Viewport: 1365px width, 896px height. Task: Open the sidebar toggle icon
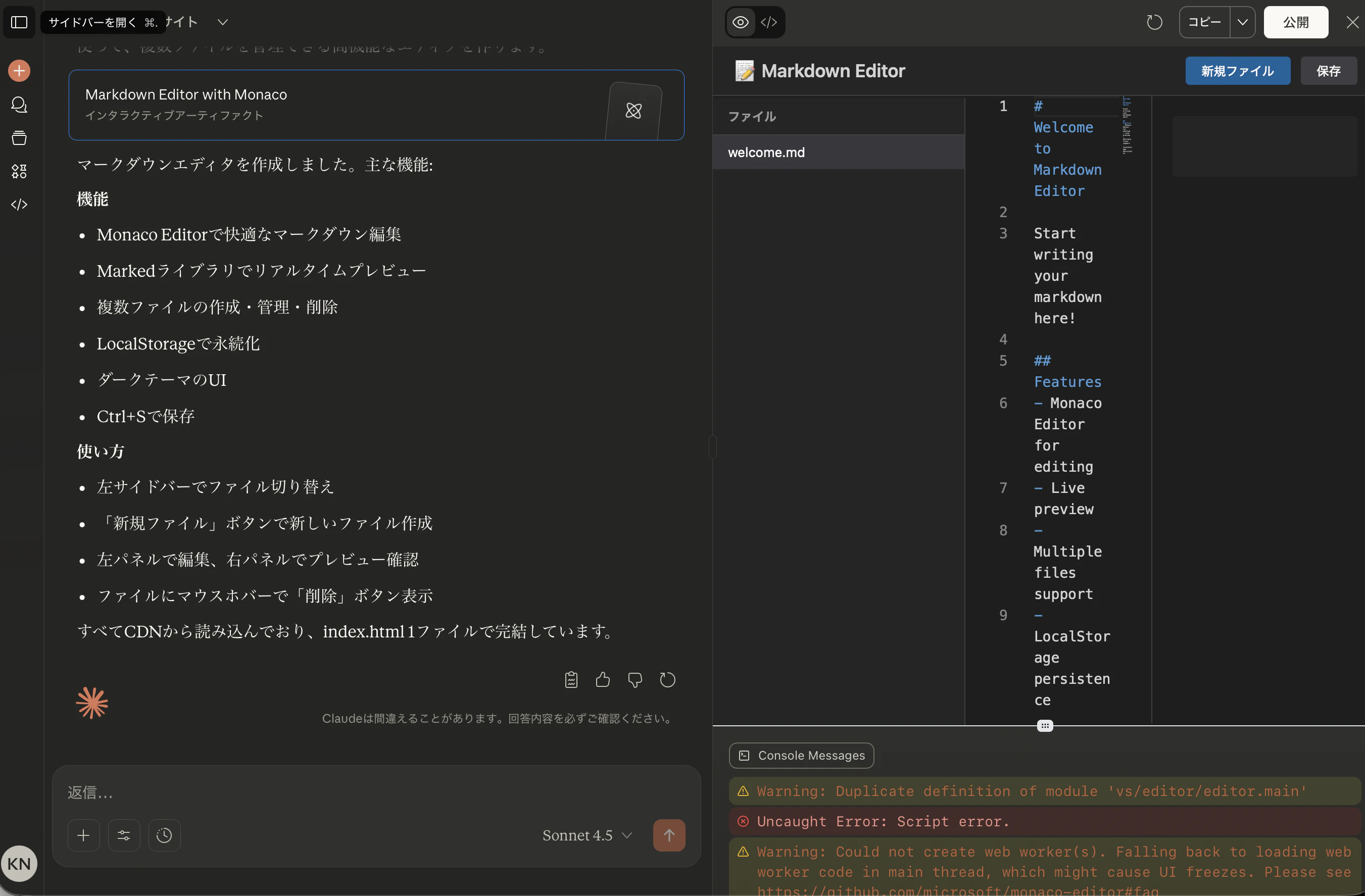coord(20,22)
